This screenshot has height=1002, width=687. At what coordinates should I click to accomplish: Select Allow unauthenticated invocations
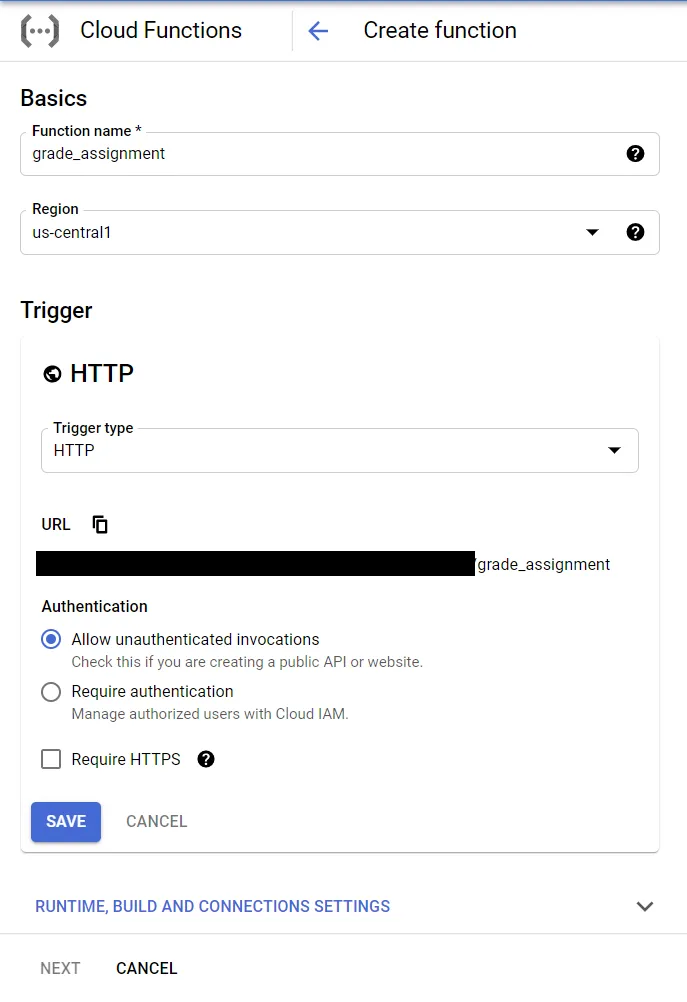[51, 639]
